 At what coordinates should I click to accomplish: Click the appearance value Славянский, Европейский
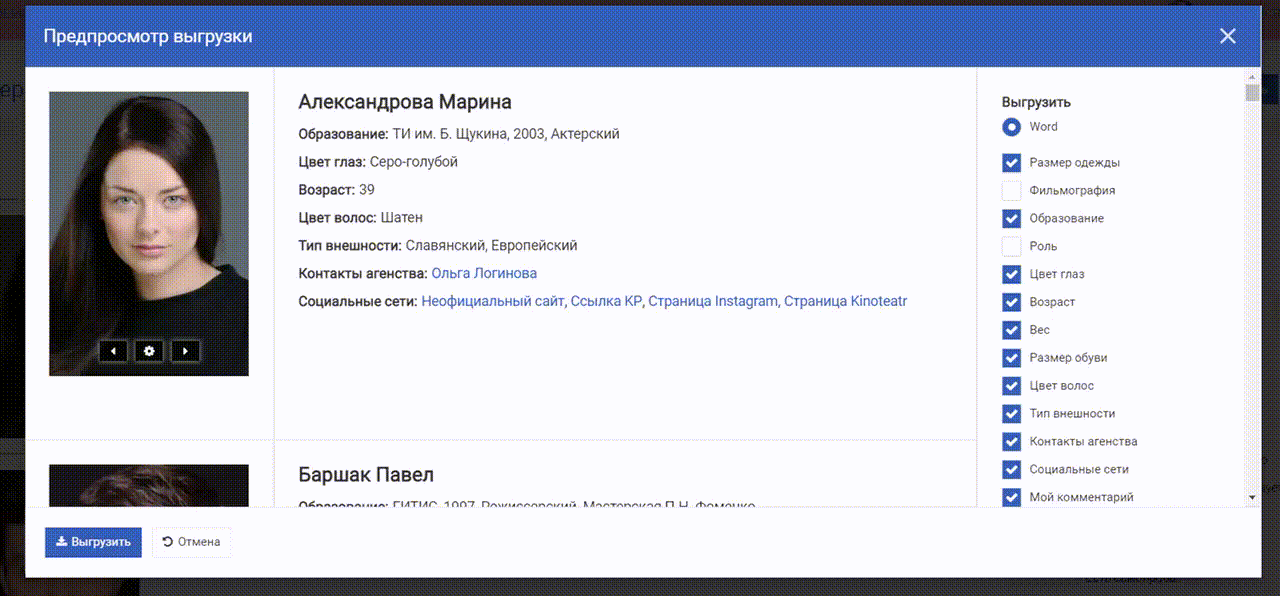[492, 246]
